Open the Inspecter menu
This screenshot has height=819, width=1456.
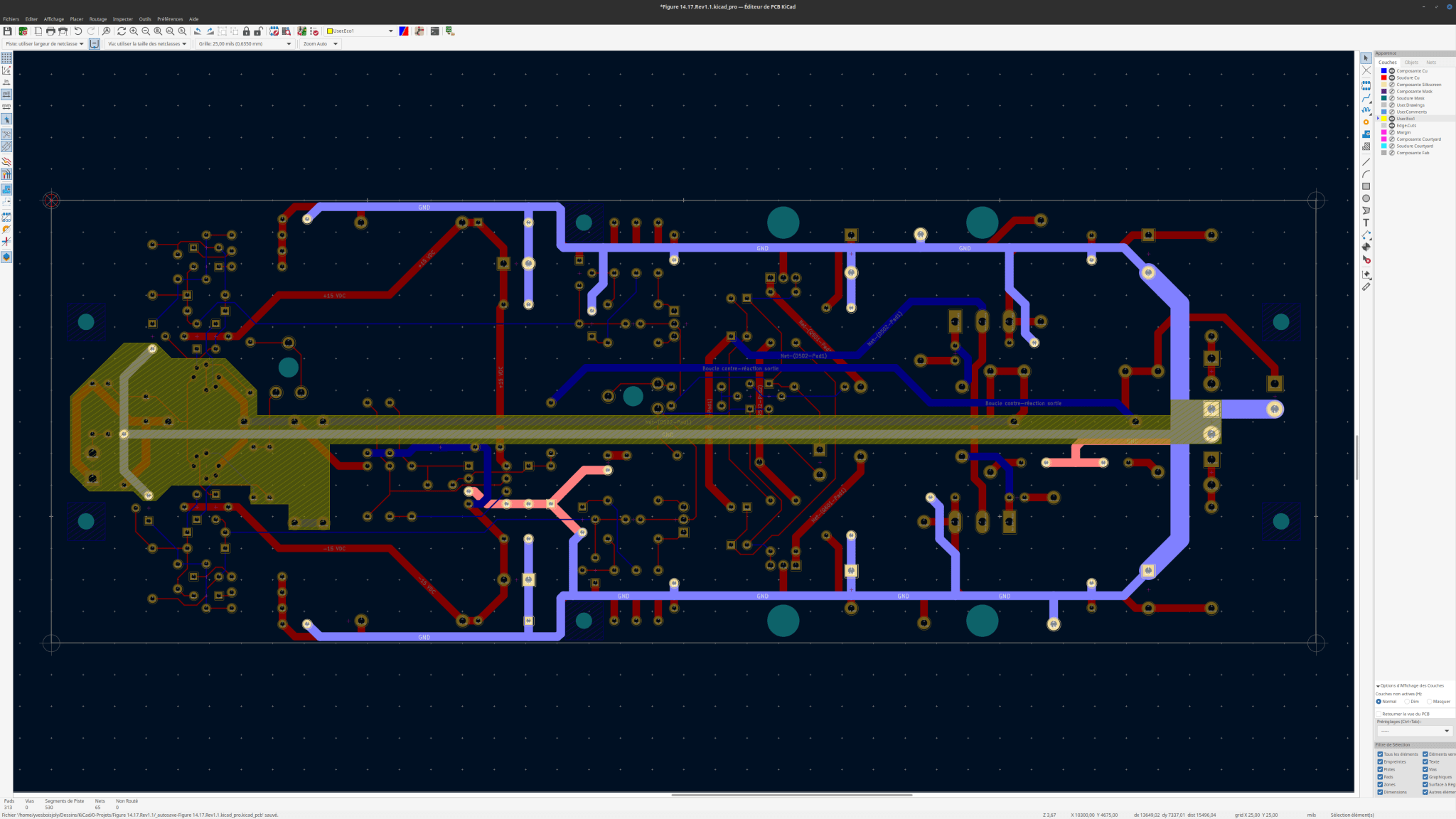click(x=123, y=19)
